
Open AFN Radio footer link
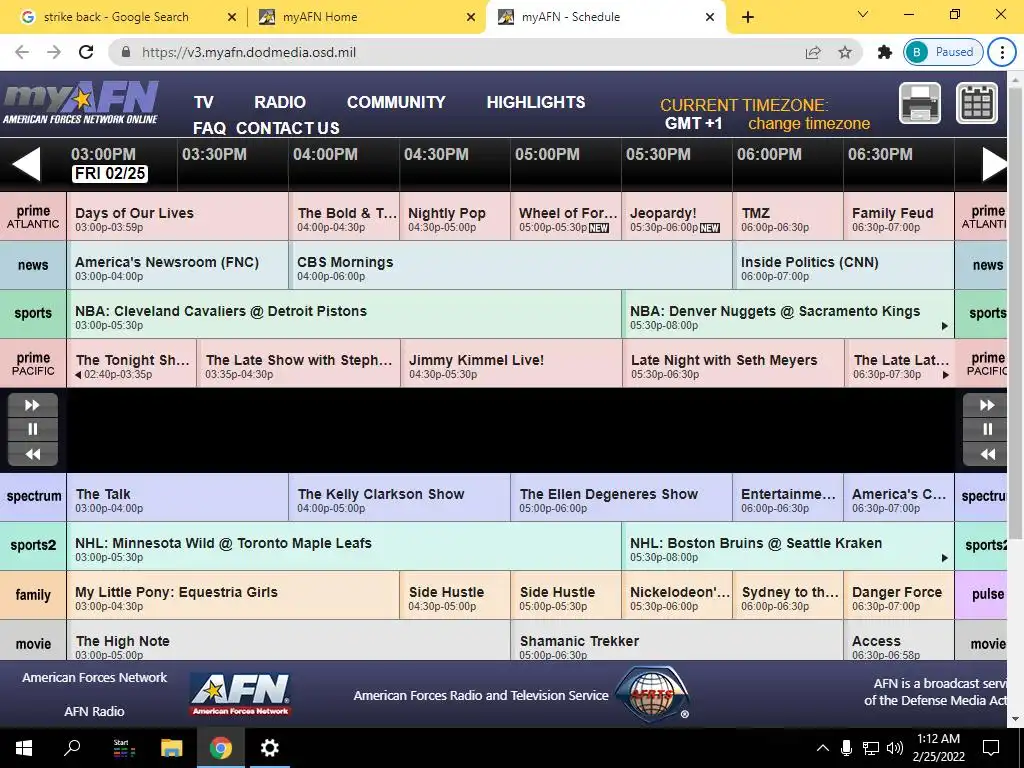94,712
